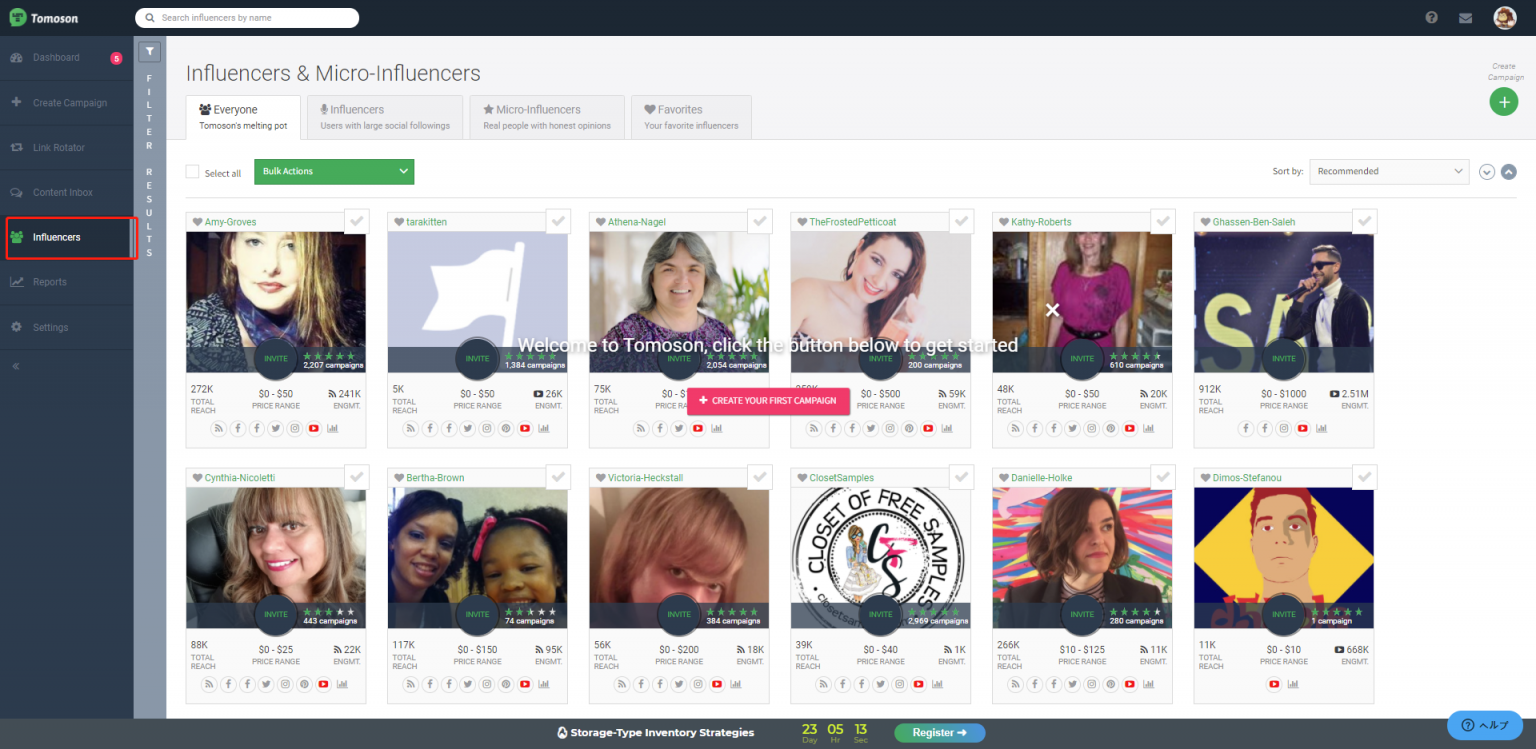
Task: Favorite Victoria-Heckstall with the heart icon
Action: (601, 478)
